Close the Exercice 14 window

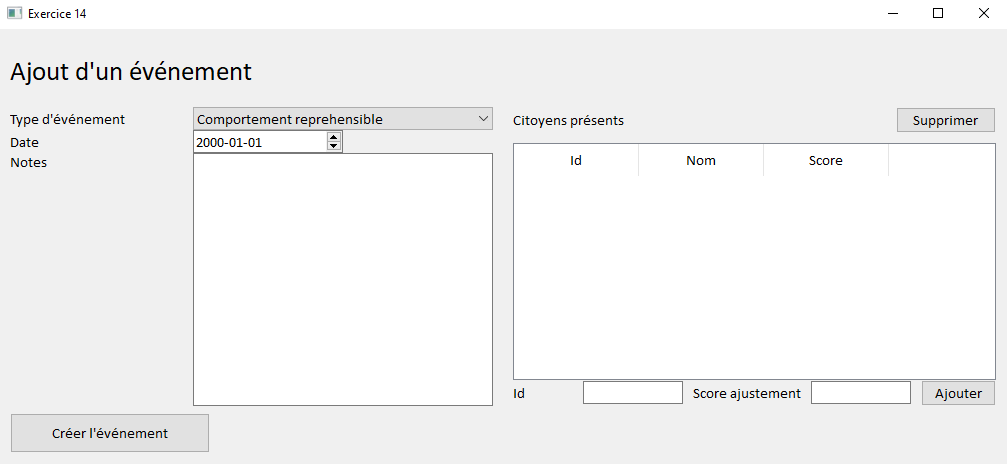point(983,13)
